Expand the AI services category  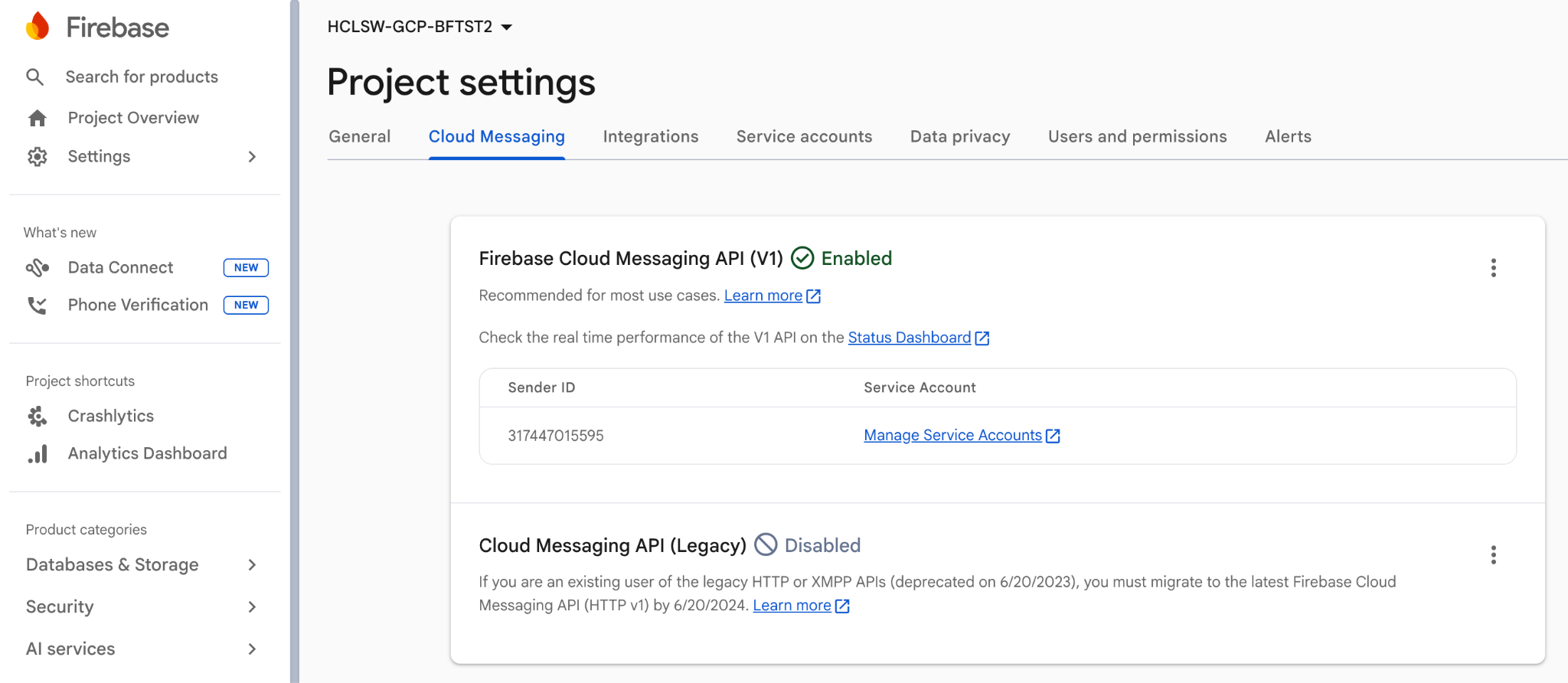click(x=252, y=649)
